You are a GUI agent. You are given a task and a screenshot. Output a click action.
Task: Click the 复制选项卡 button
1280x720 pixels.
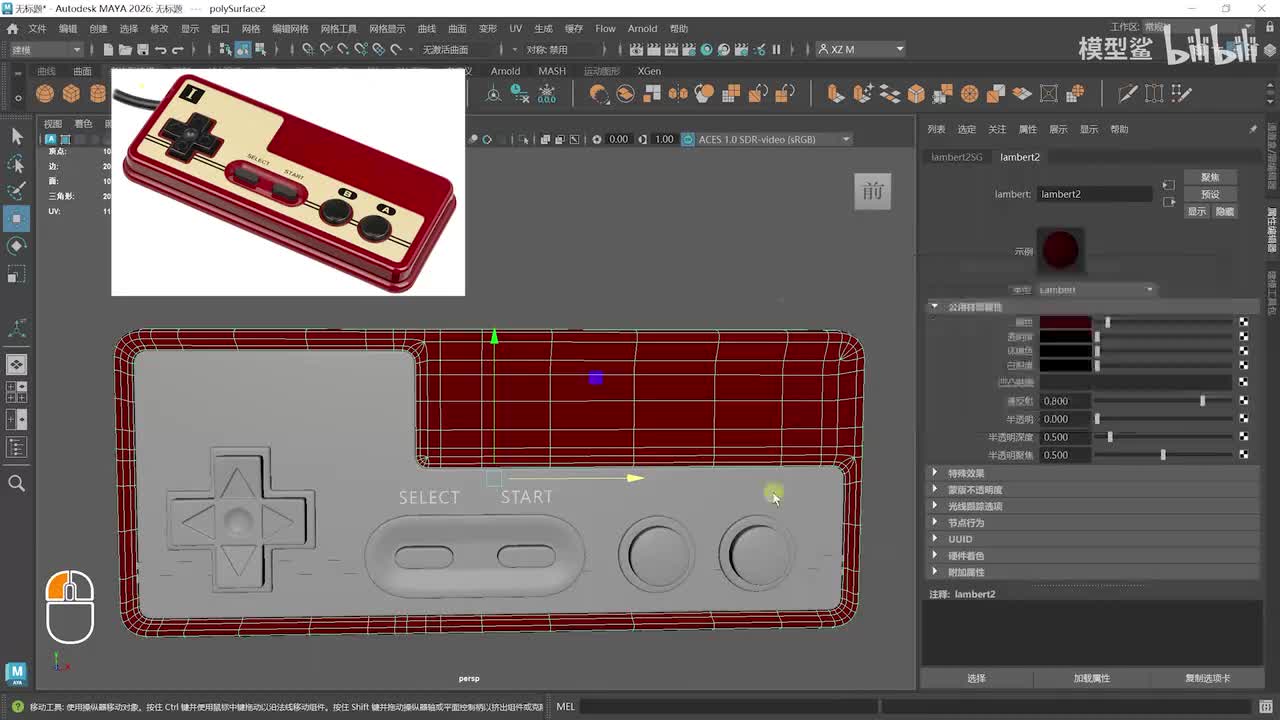pos(1207,678)
